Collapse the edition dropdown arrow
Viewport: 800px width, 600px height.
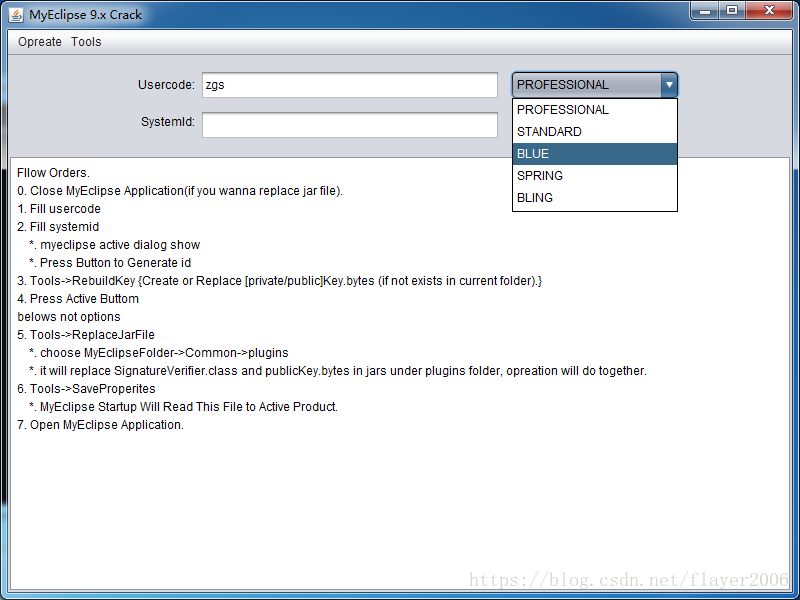(669, 85)
